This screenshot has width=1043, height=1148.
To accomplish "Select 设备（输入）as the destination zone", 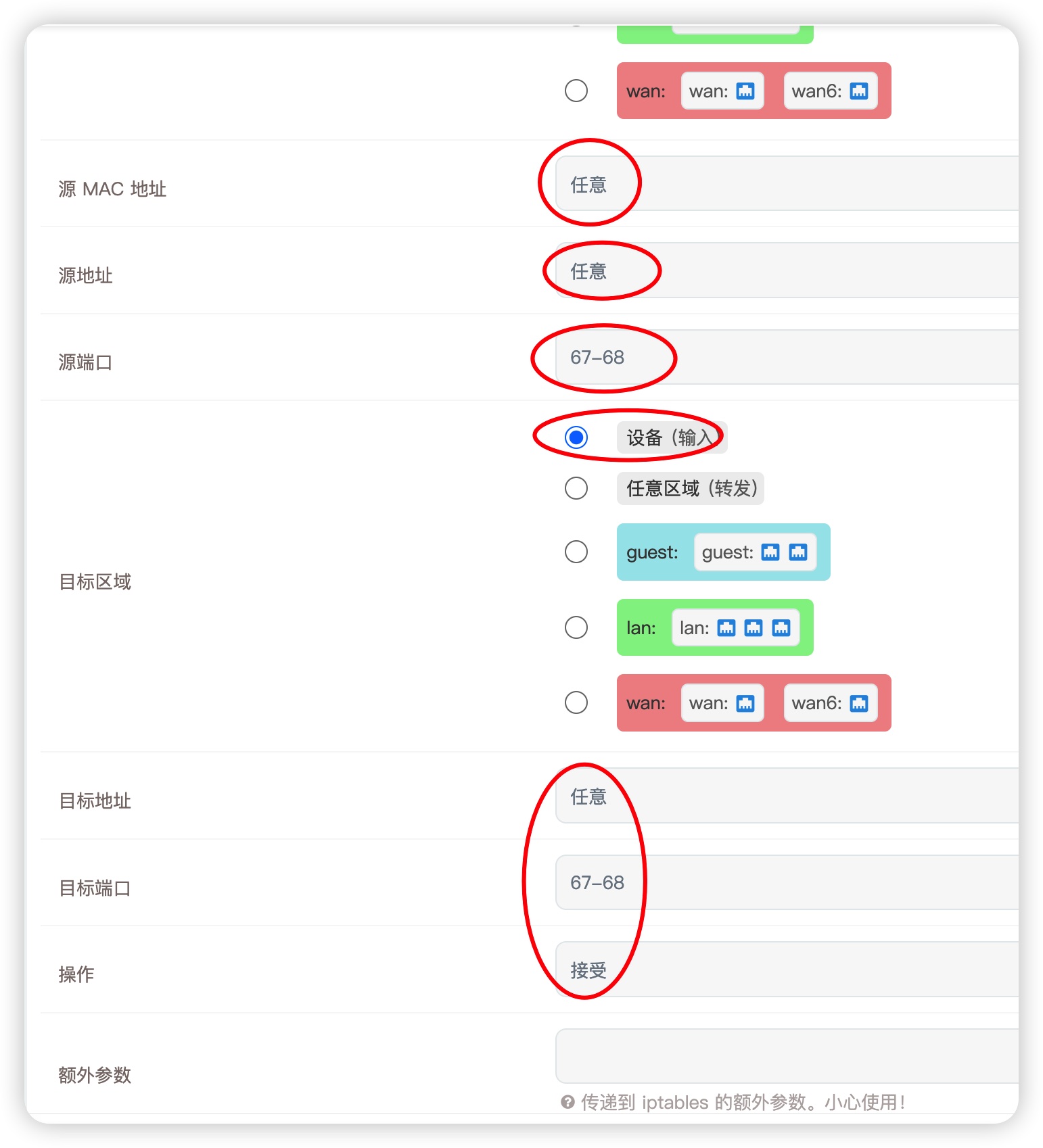I will point(576,438).
